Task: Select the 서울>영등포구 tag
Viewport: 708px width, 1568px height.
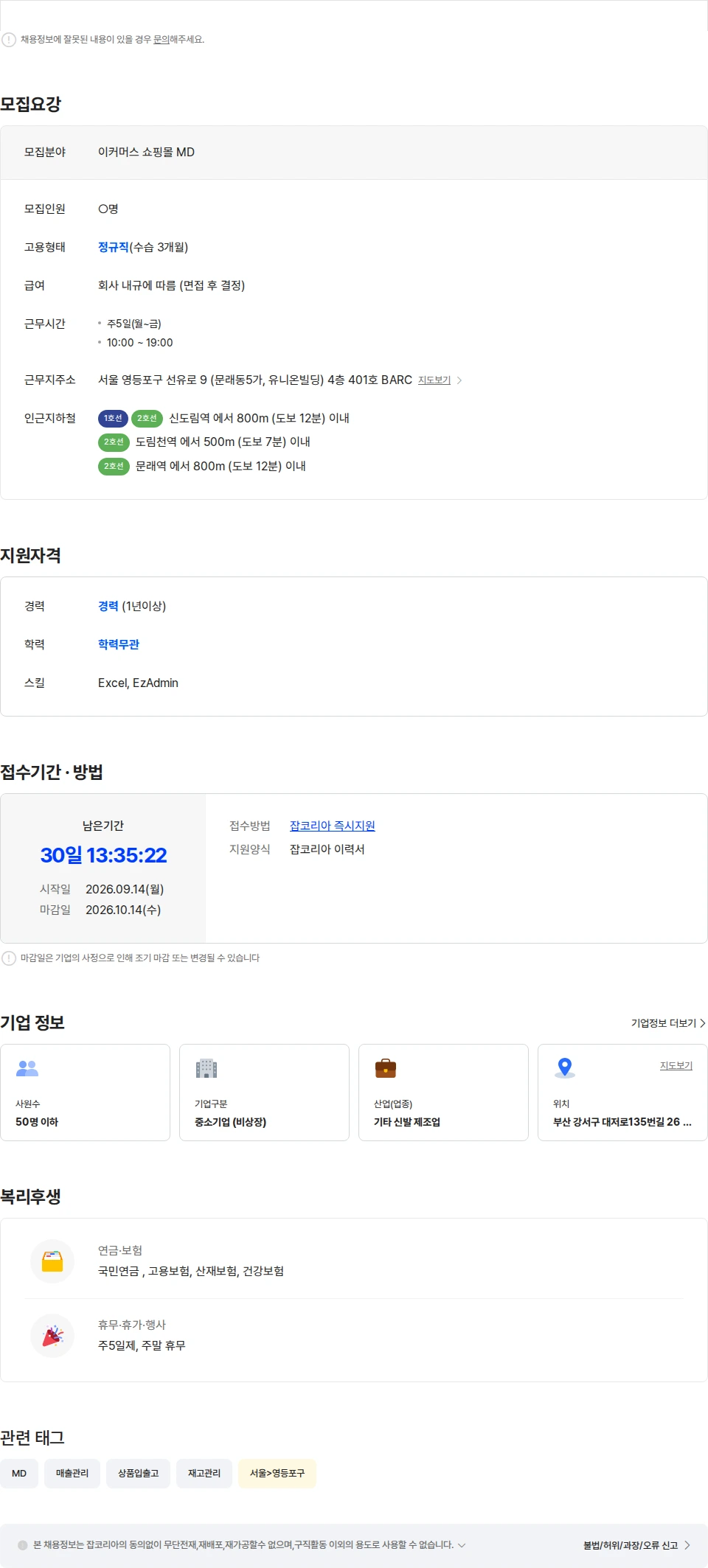Action: point(277,1474)
